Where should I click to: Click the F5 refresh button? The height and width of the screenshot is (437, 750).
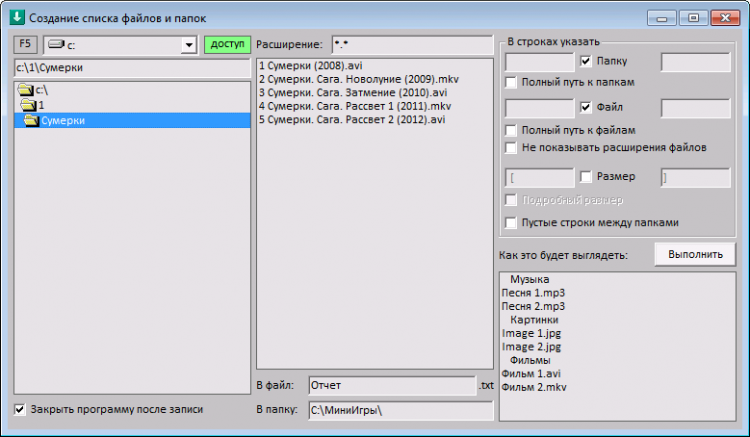[25, 44]
